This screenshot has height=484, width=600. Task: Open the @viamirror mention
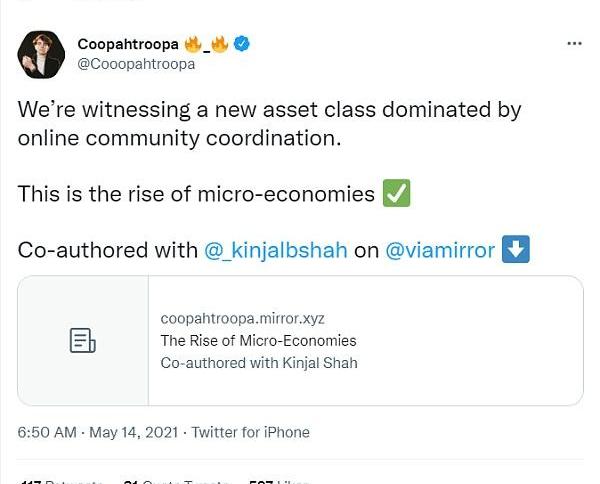click(440, 250)
